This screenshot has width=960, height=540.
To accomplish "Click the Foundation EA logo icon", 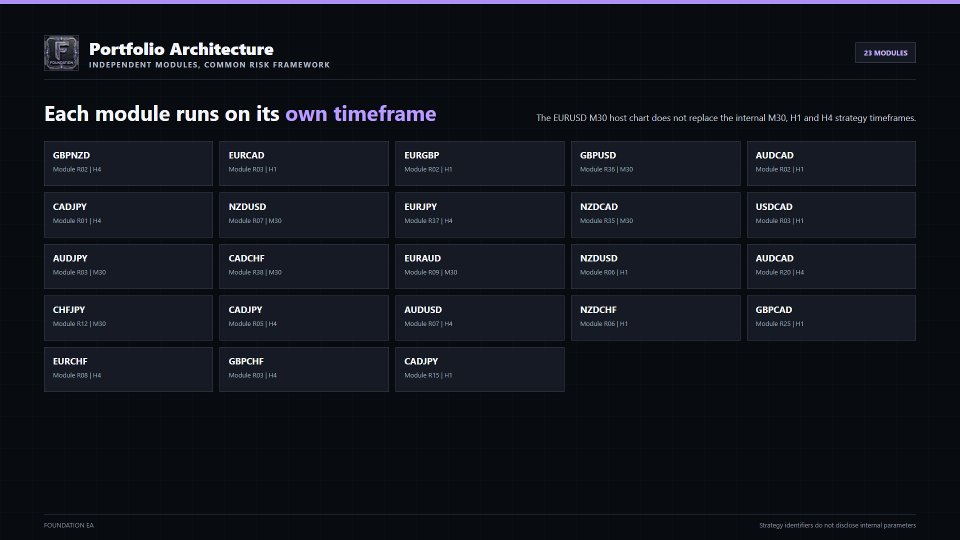I will 61,53.
